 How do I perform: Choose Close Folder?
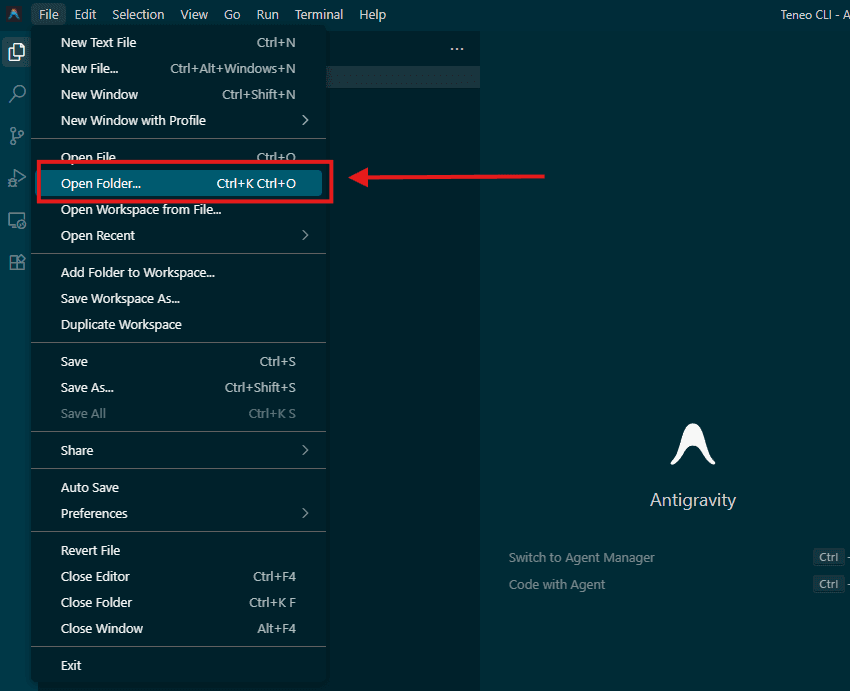(178, 602)
